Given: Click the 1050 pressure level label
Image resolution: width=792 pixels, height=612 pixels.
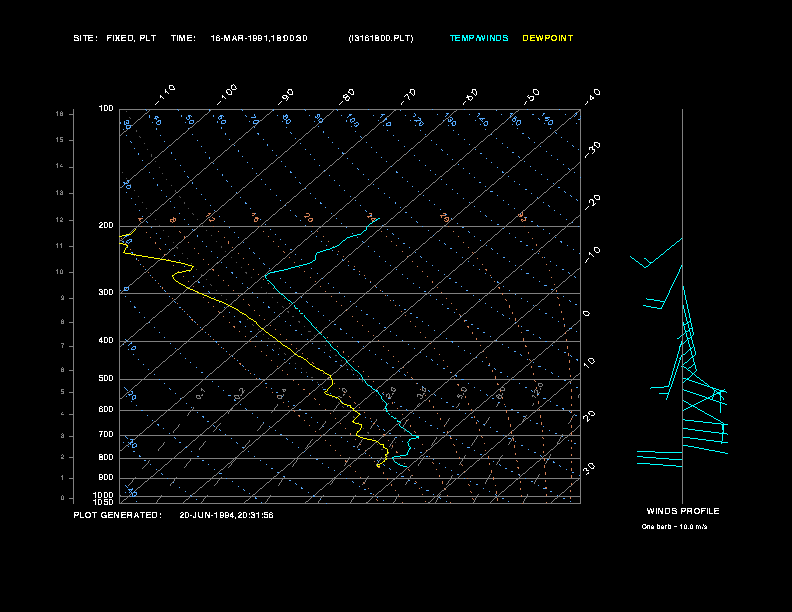Looking at the screenshot, I should [x=103, y=502].
